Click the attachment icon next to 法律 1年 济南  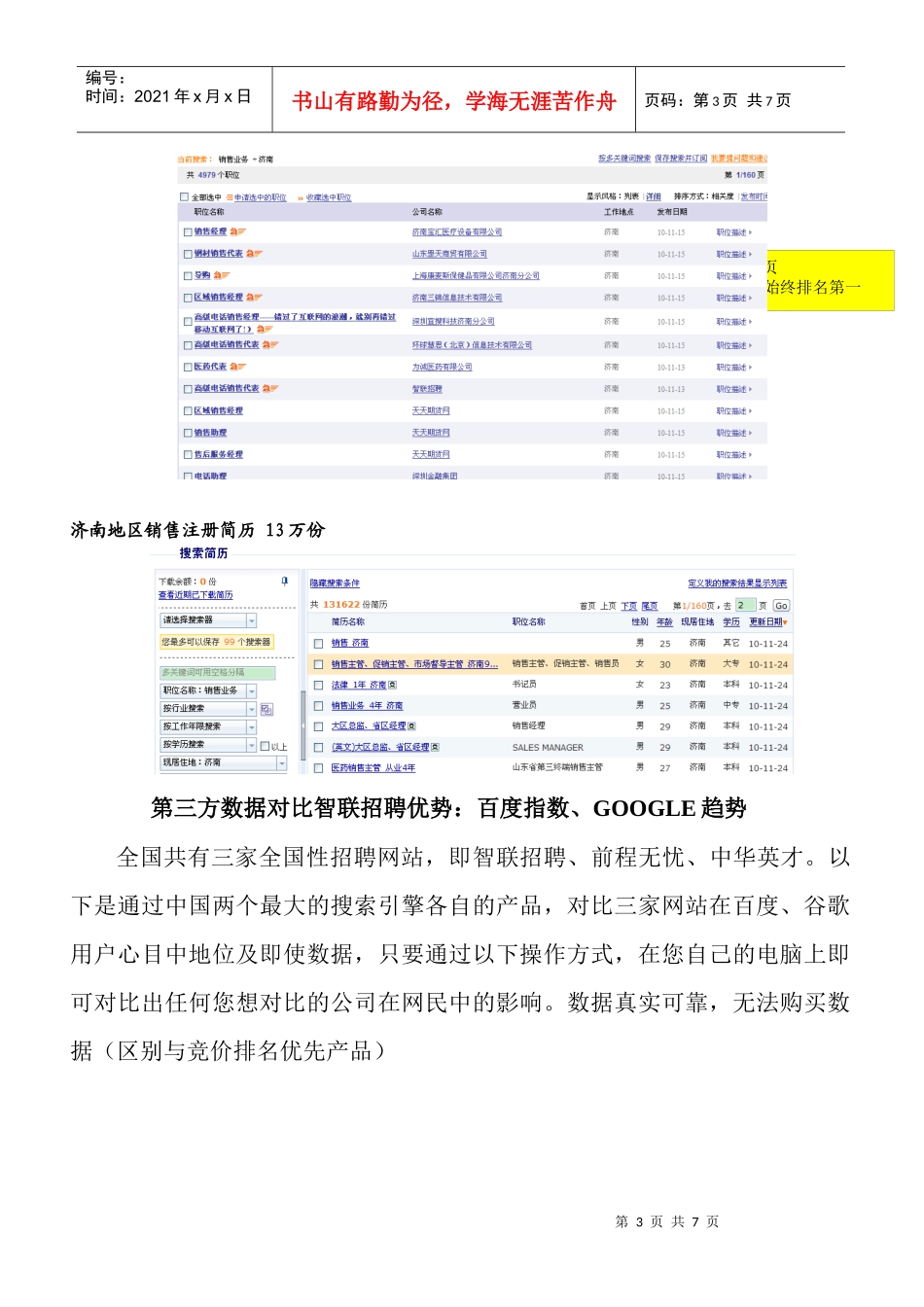pos(392,686)
